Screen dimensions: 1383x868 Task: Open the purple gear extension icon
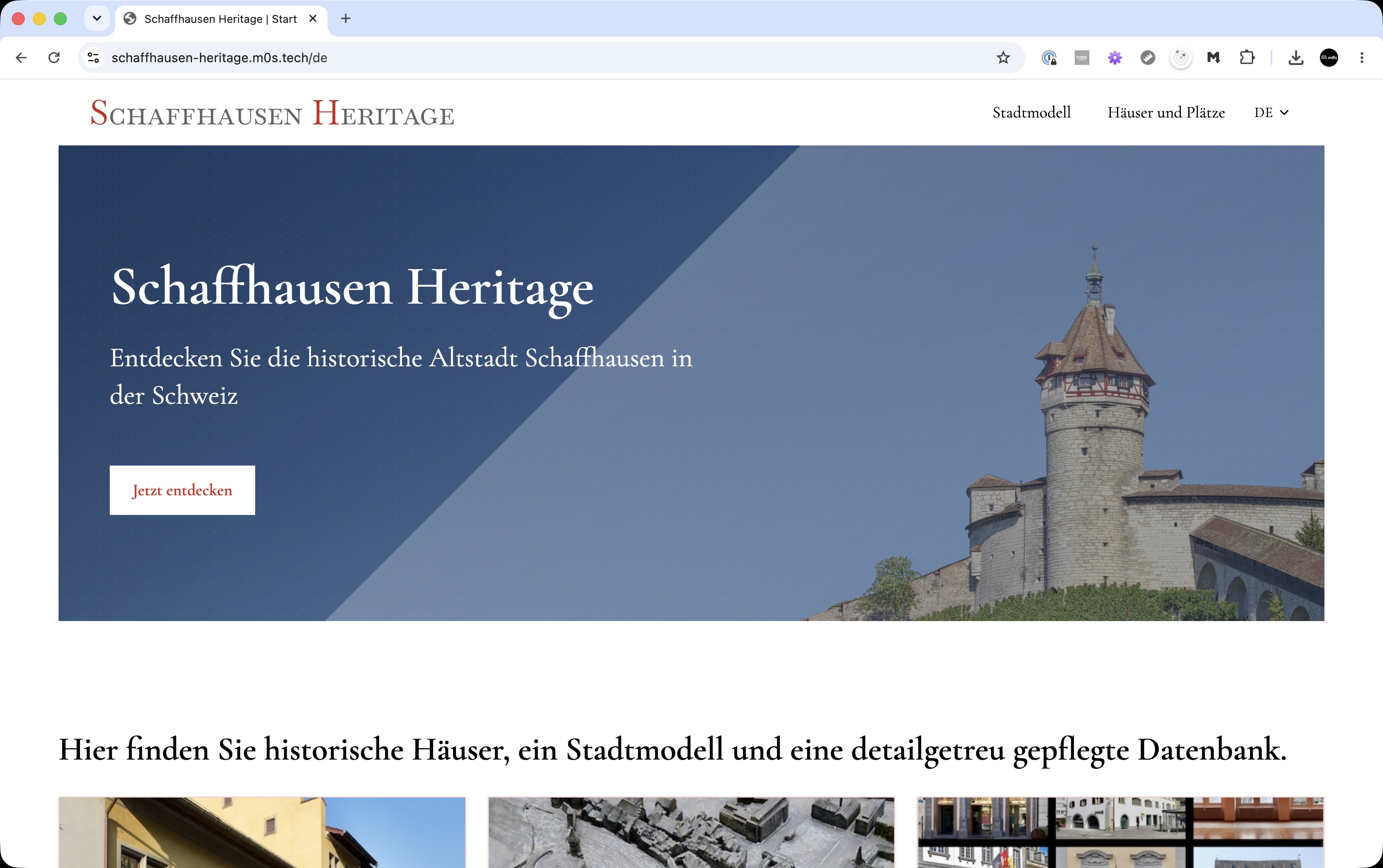tap(1115, 58)
